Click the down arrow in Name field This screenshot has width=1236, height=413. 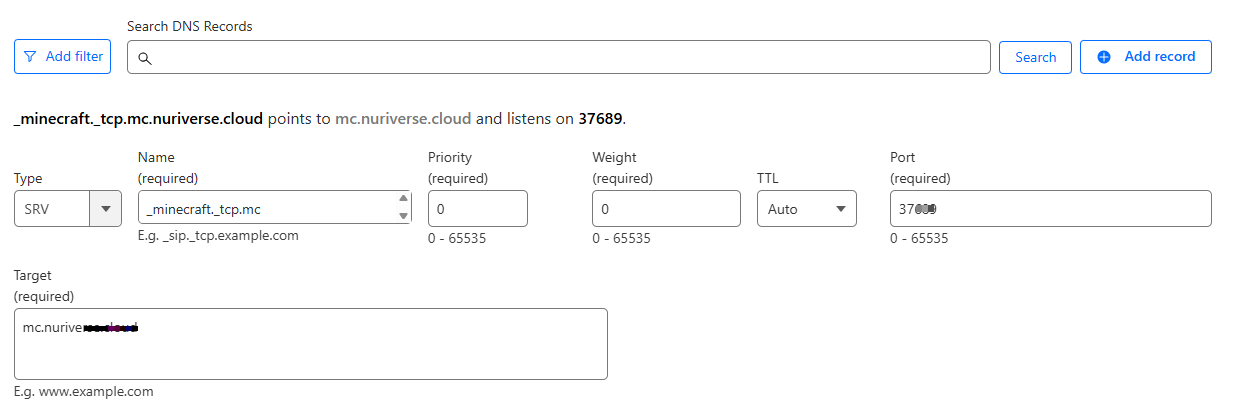(404, 215)
